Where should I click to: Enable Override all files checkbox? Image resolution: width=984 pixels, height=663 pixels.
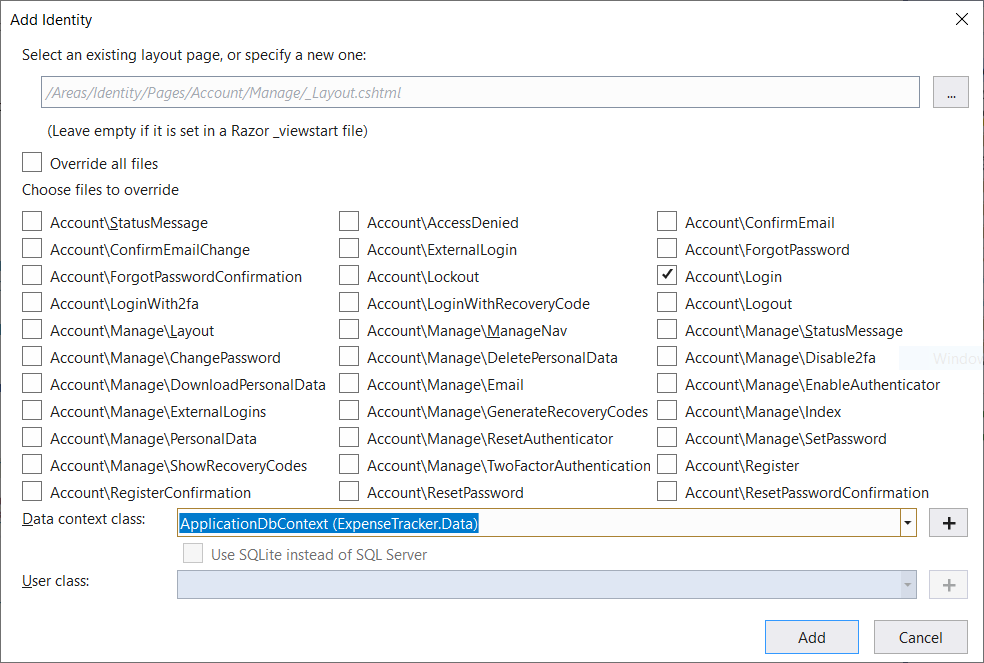[x=33, y=163]
